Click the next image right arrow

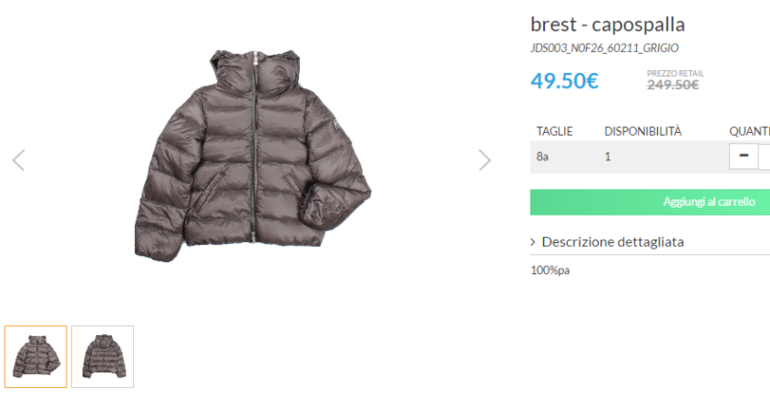[x=485, y=160]
